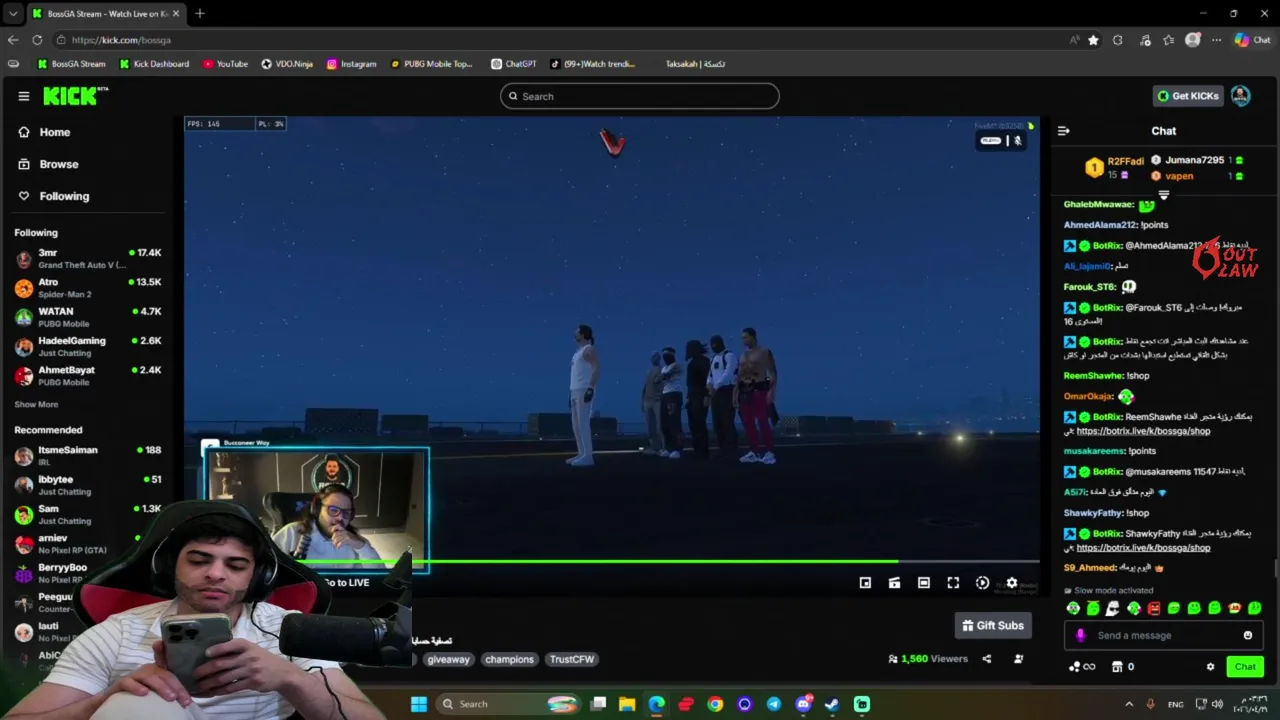1280x720 pixels.
Task: Enable picture-in-picture mini player on video
Action: click(x=865, y=583)
